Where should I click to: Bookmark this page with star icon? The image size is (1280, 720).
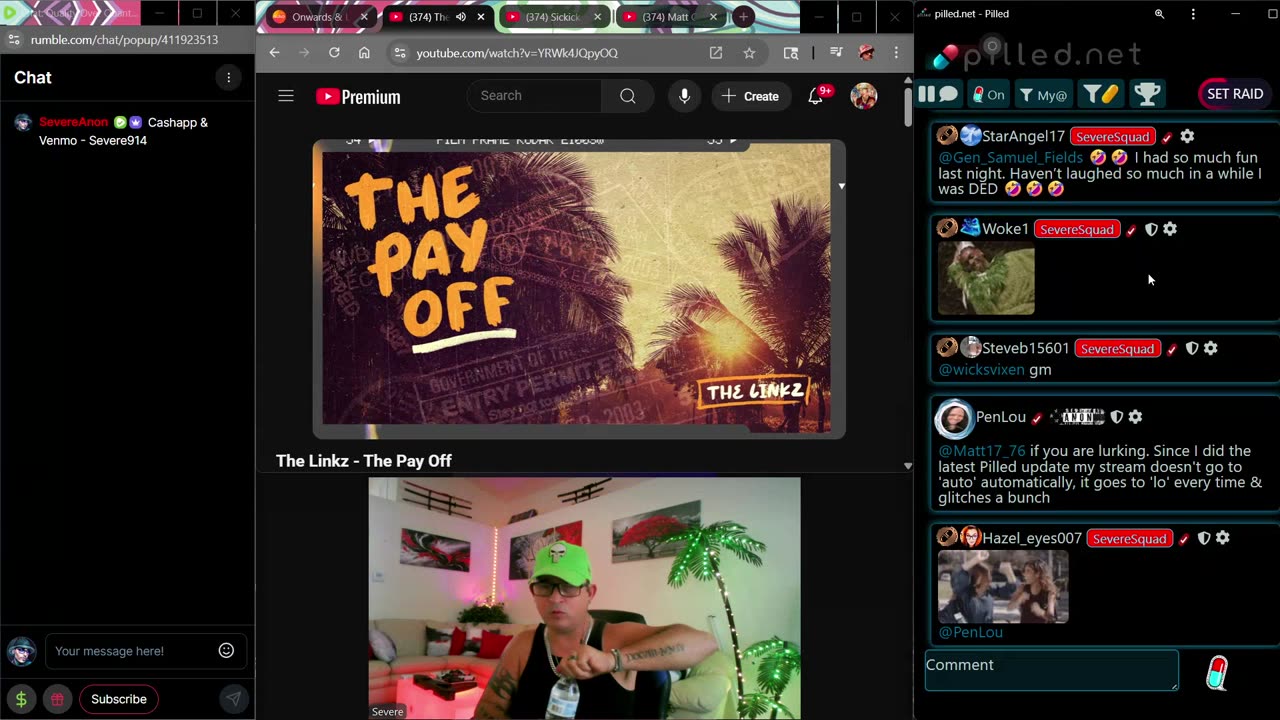[749, 53]
